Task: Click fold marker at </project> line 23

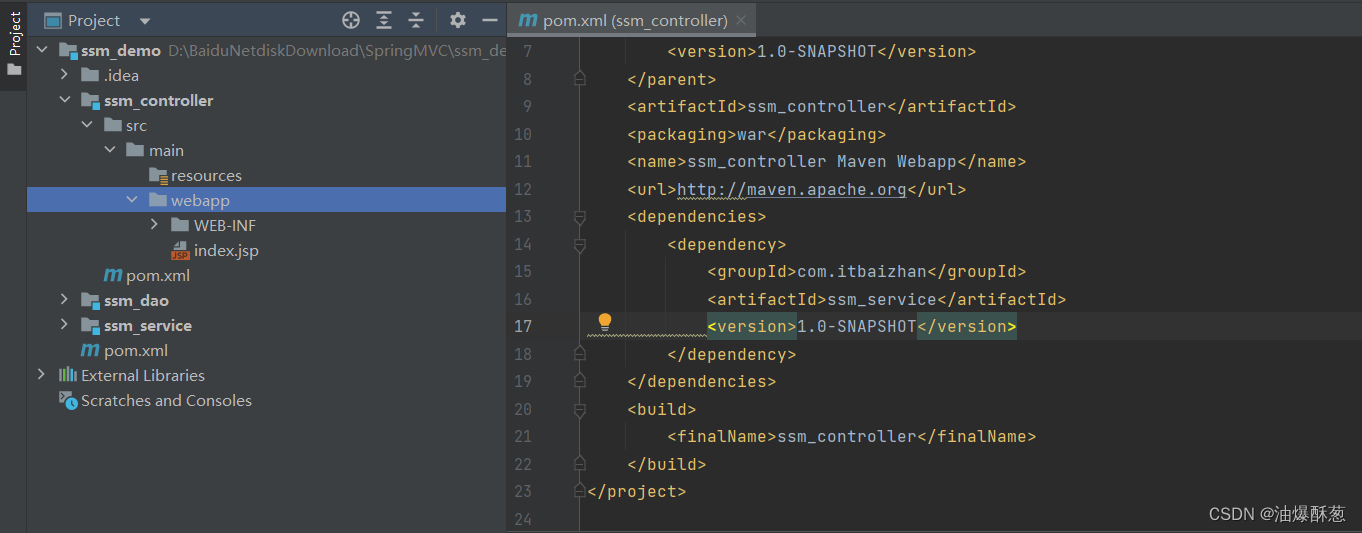Action: click(579, 491)
